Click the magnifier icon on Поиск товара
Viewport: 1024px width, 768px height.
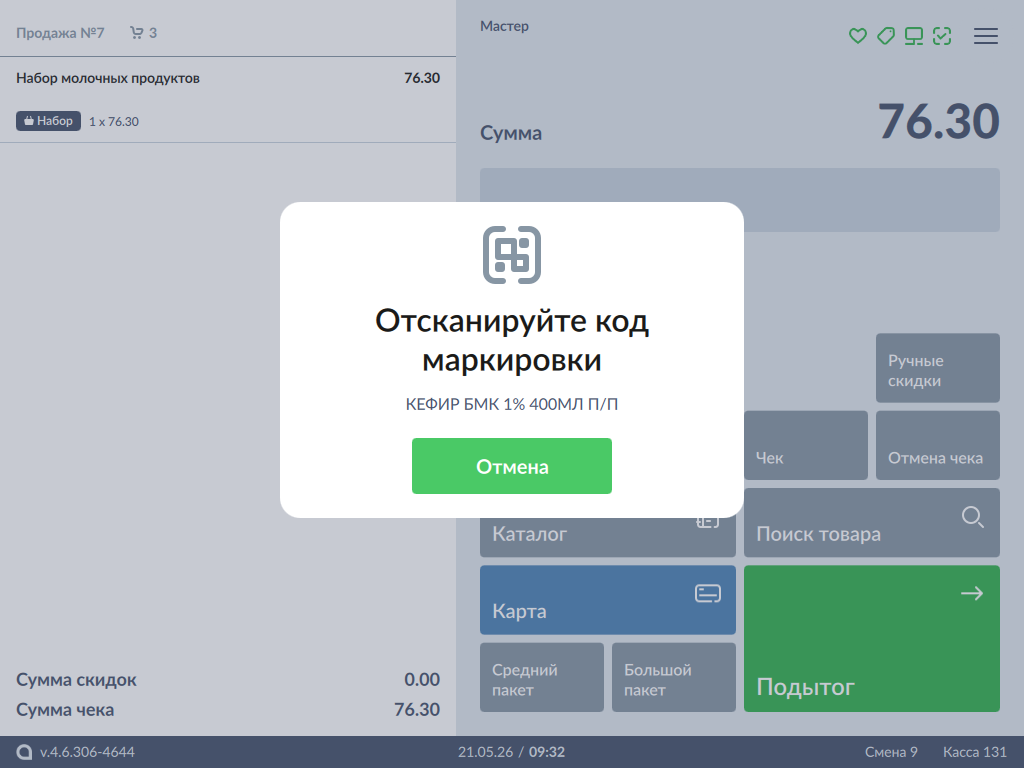click(972, 517)
